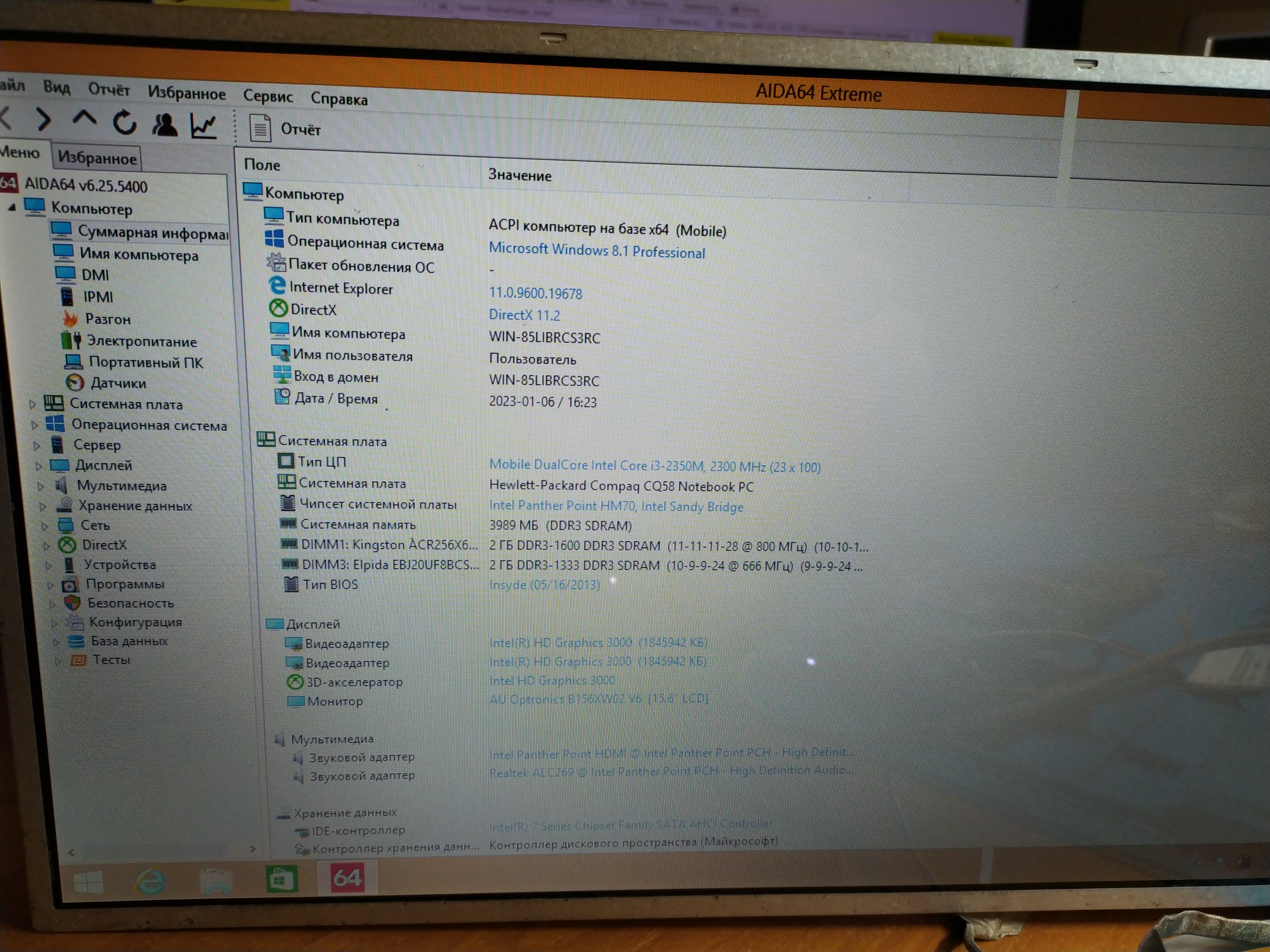
Task: Open the Избранное menu
Action: click(187, 93)
